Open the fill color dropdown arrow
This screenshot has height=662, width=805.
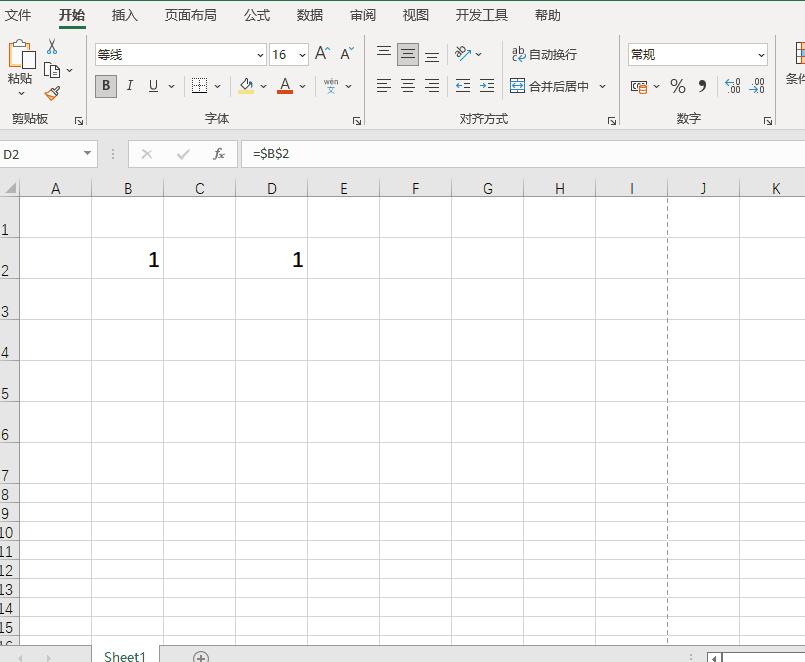pyautogui.click(x=263, y=87)
